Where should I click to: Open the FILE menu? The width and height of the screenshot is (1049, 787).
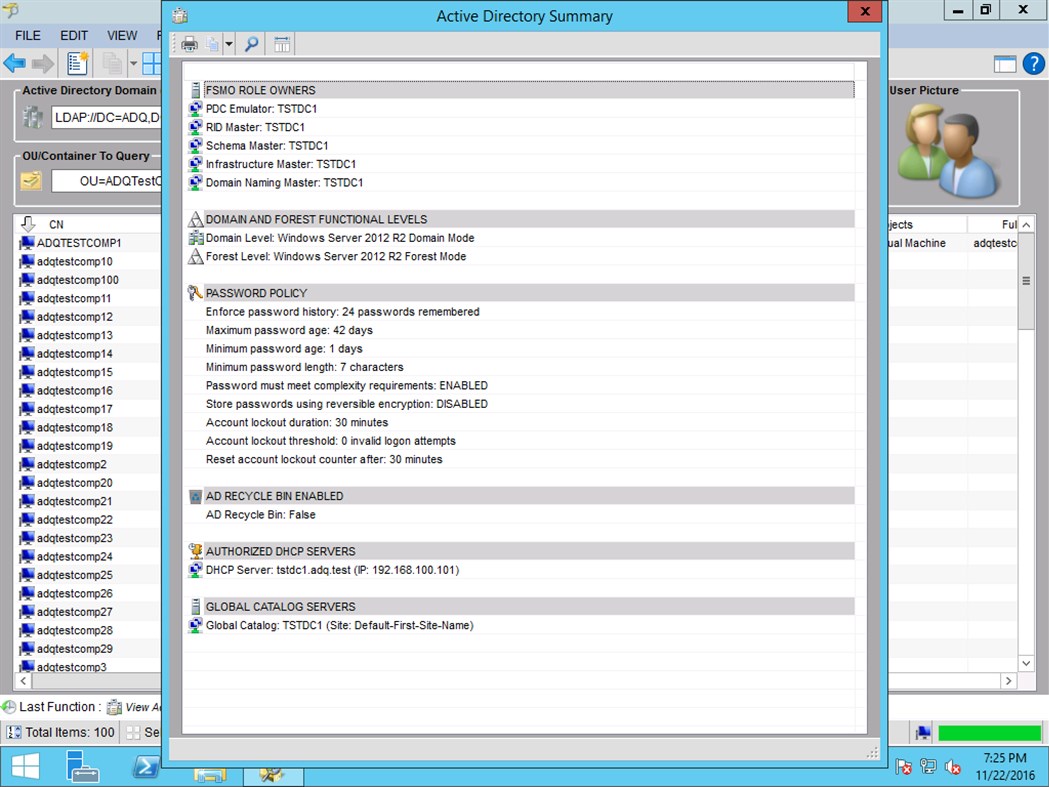28,35
